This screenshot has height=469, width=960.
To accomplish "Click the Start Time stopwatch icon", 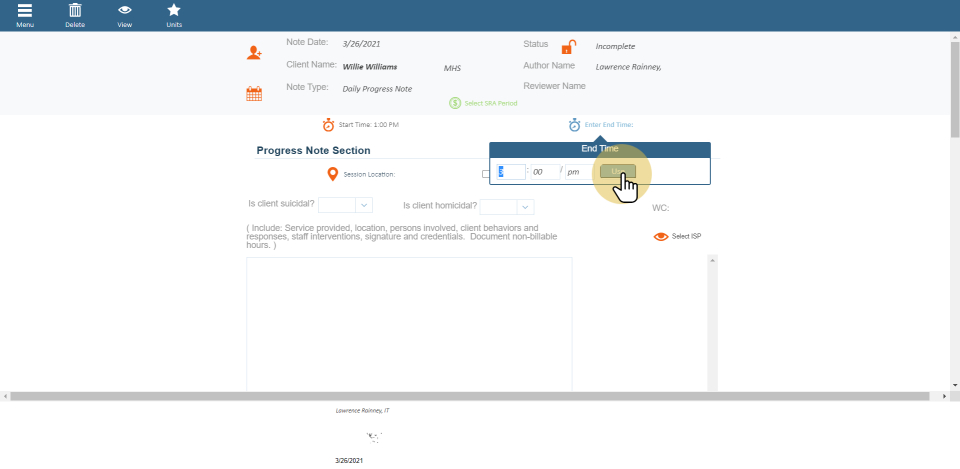I will click(x=328, y=125).
